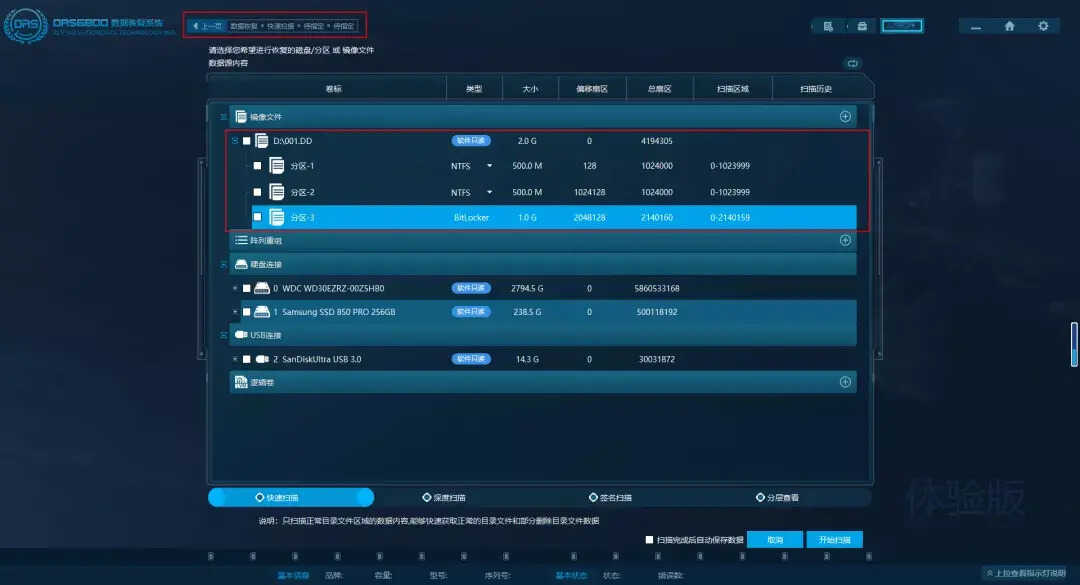This screenshot has width=1080, height=585.
Task: Click the disk search icon in top bar
Action: click(x=828, y=27)
